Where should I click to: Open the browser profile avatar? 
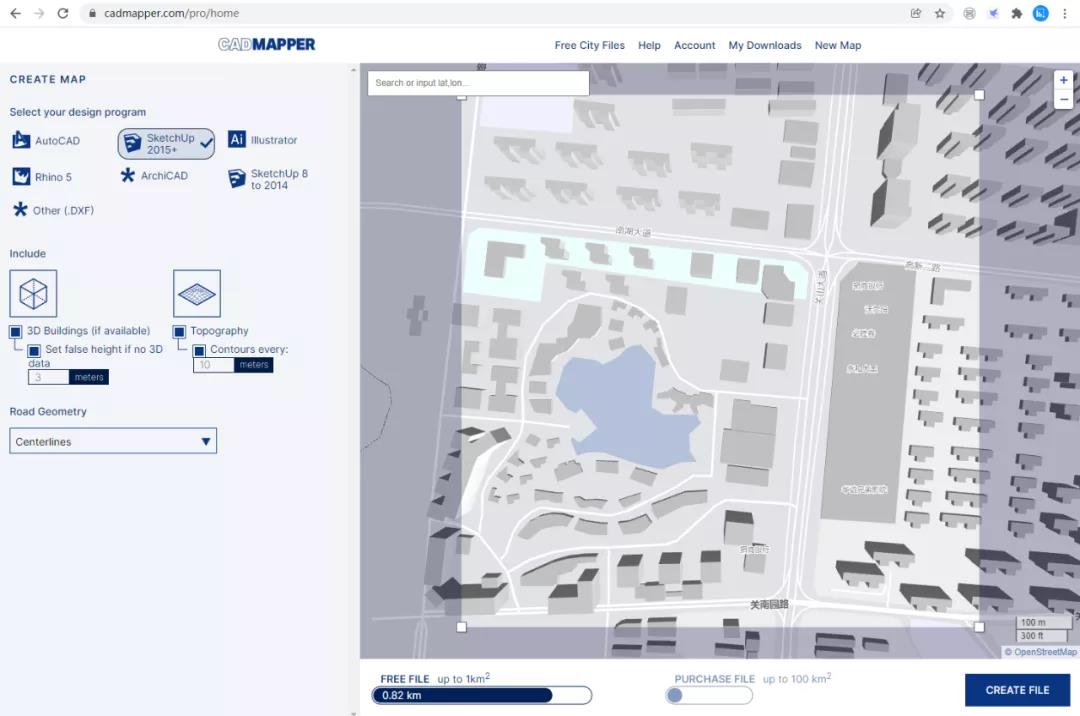[x=1041, y=13]
